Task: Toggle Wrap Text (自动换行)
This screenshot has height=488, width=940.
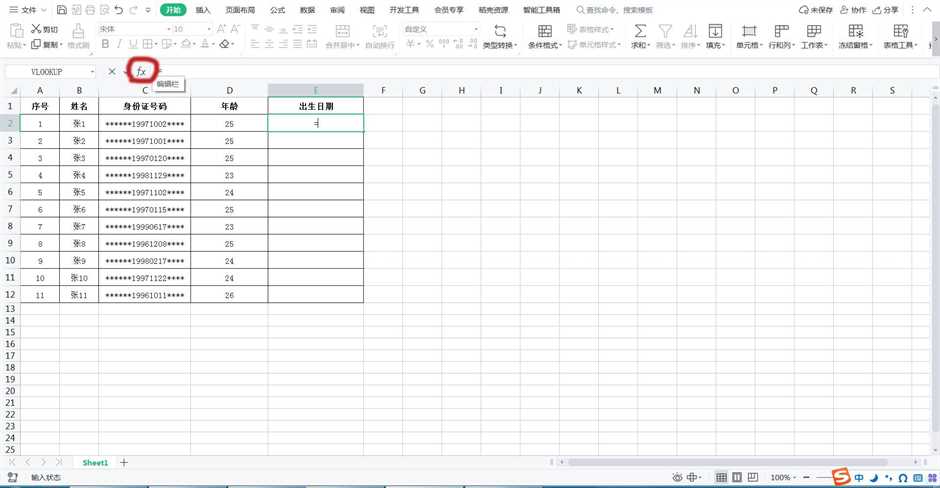Action: [379, 37]
